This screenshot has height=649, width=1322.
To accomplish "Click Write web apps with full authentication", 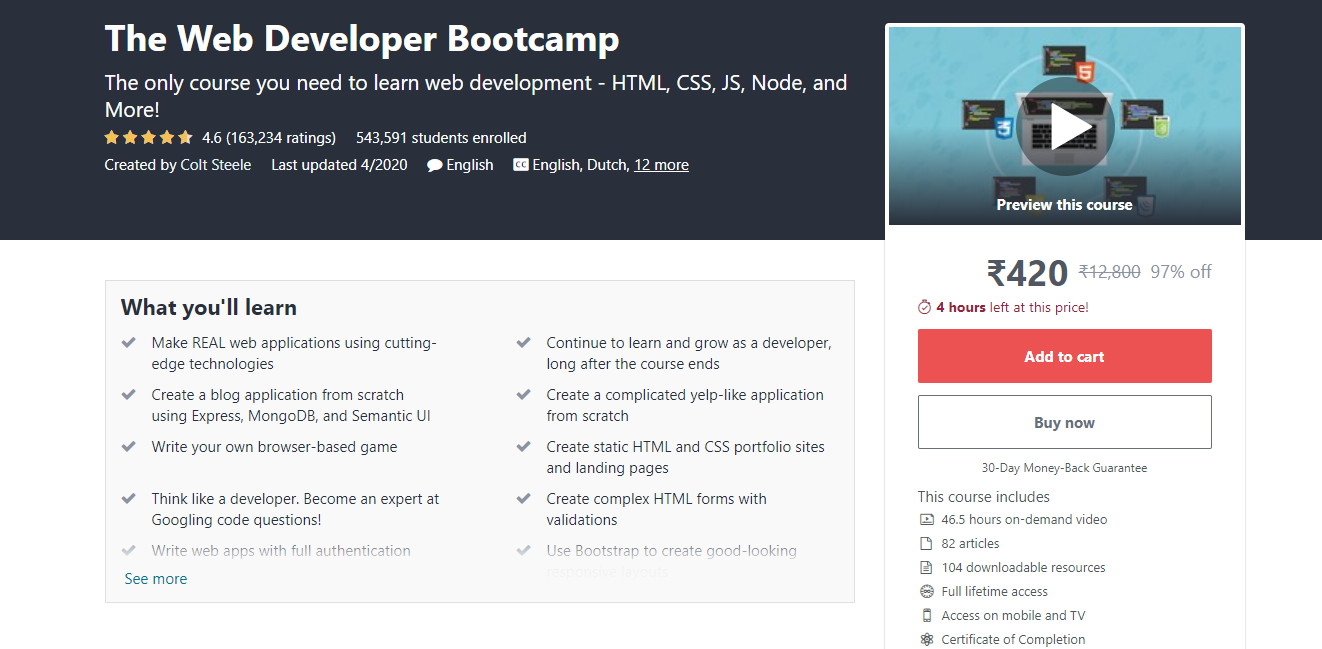I will pyautogui.click(x=281, y=551).
